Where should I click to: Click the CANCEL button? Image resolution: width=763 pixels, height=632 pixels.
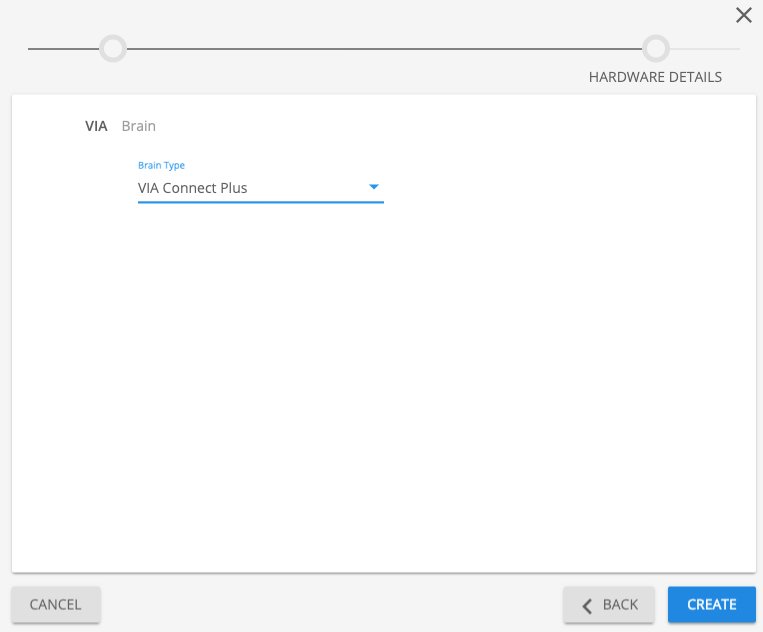56,604
